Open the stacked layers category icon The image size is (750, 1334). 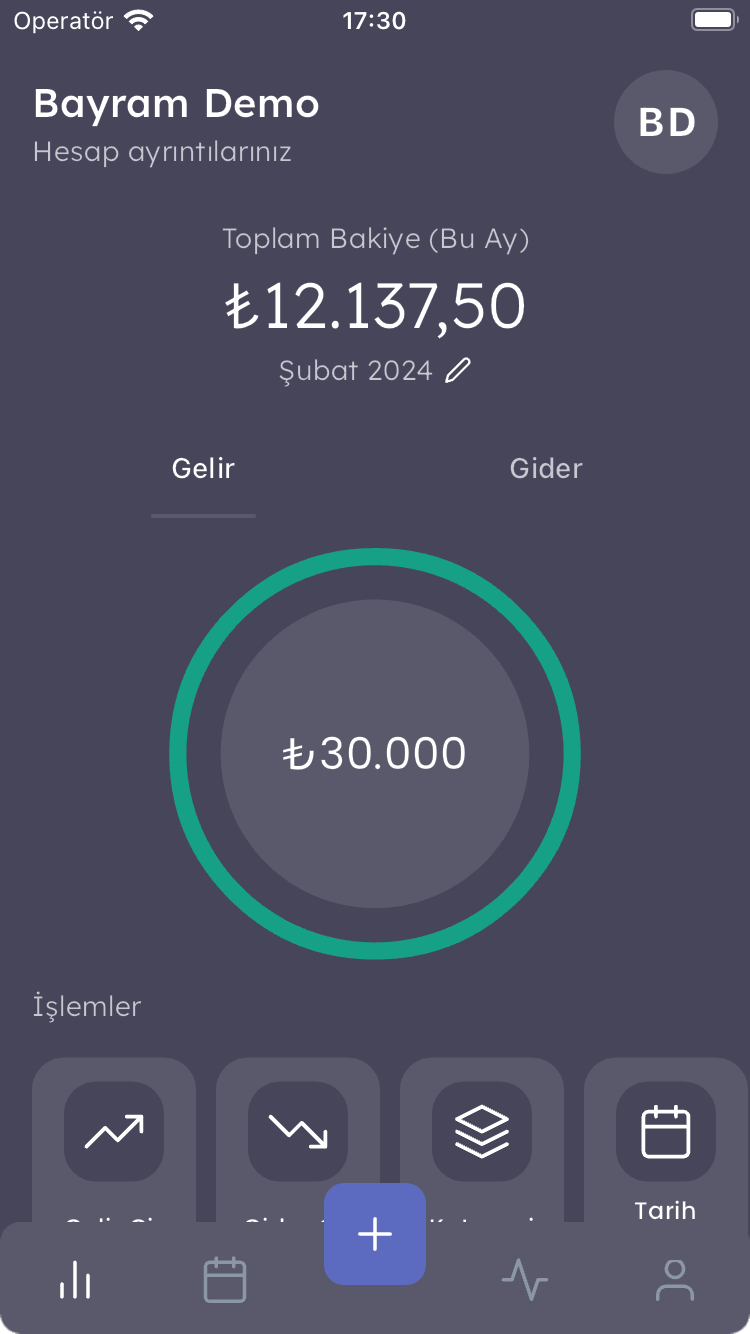[482, 1131]
